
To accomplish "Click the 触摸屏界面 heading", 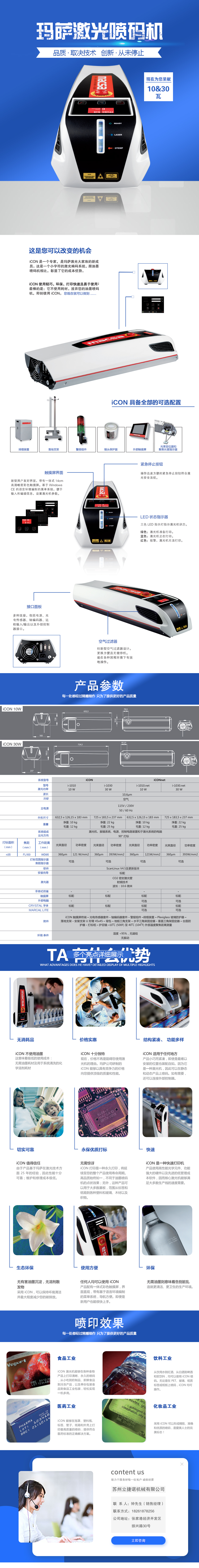I will (54, 472).
